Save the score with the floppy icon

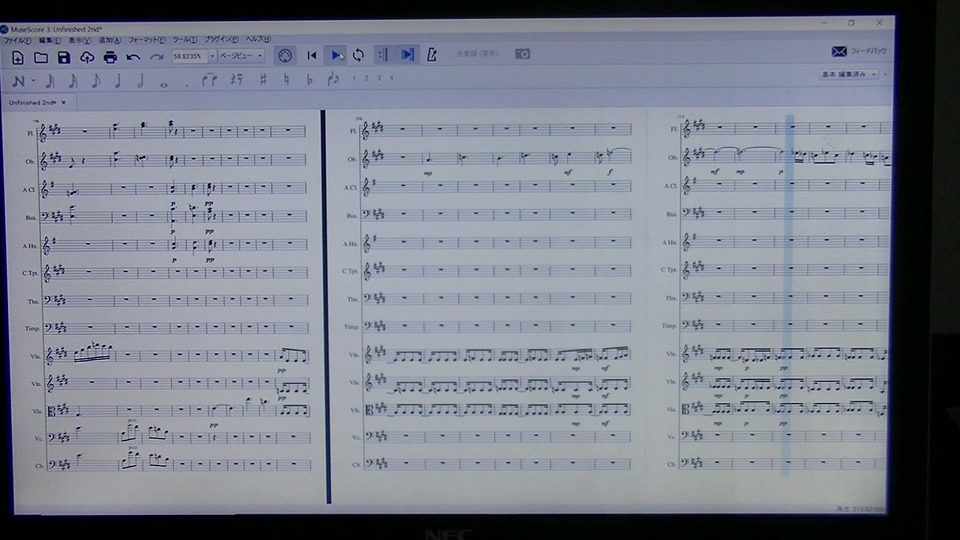(x=64, y=58)
